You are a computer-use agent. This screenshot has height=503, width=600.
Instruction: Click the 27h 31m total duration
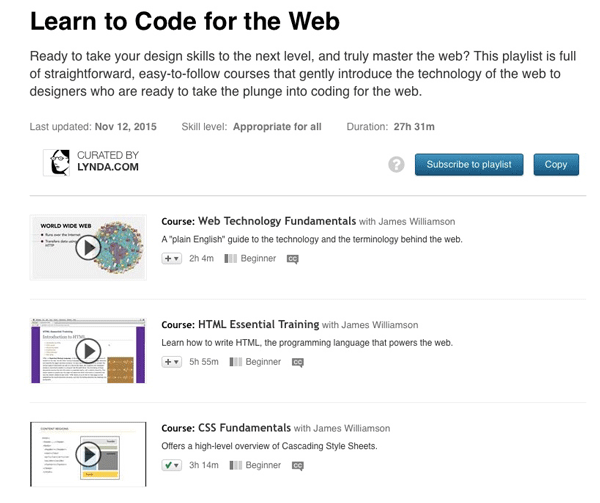pyautogui.click(x=414, y=127)
